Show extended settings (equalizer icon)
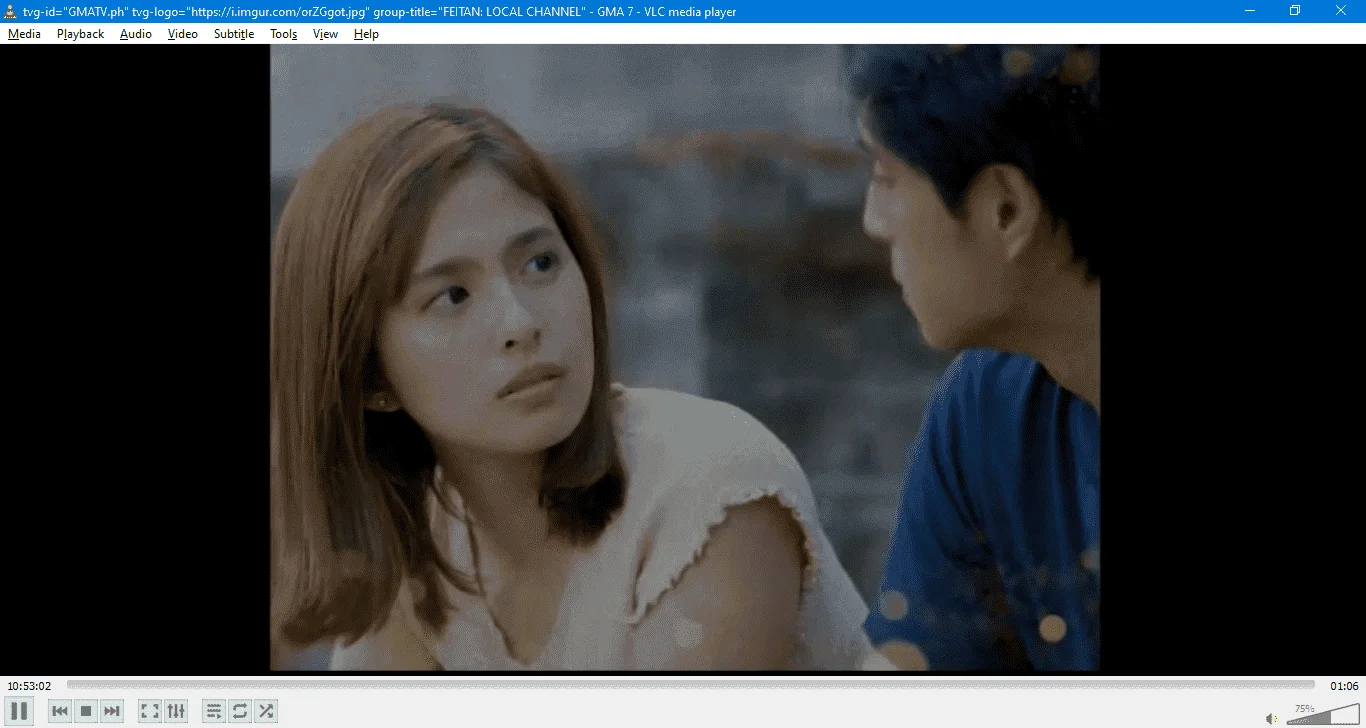The width and height of the screenshot is (1366, 728). click(176, 711)
